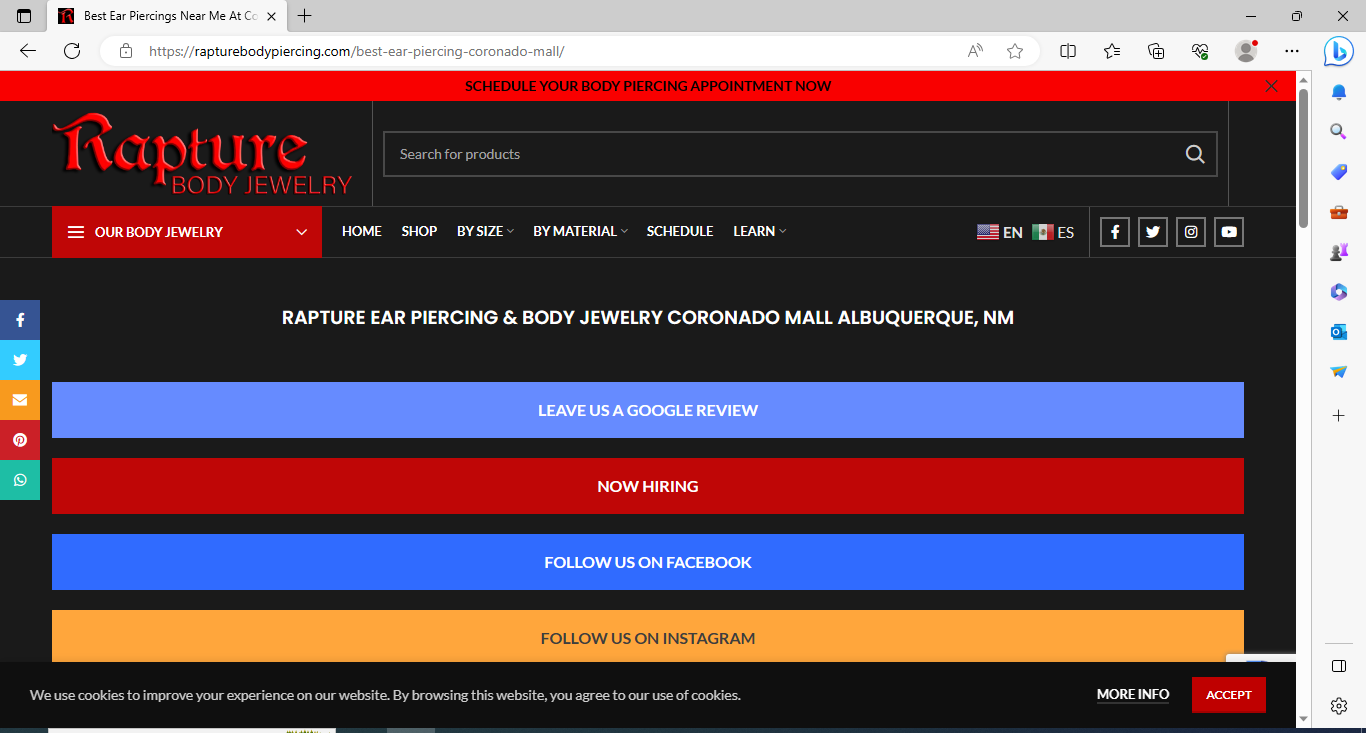The height and width of the screenshot is (733, 1366).
Task: Open the profile avatar menu
Action: [1246, 51]
